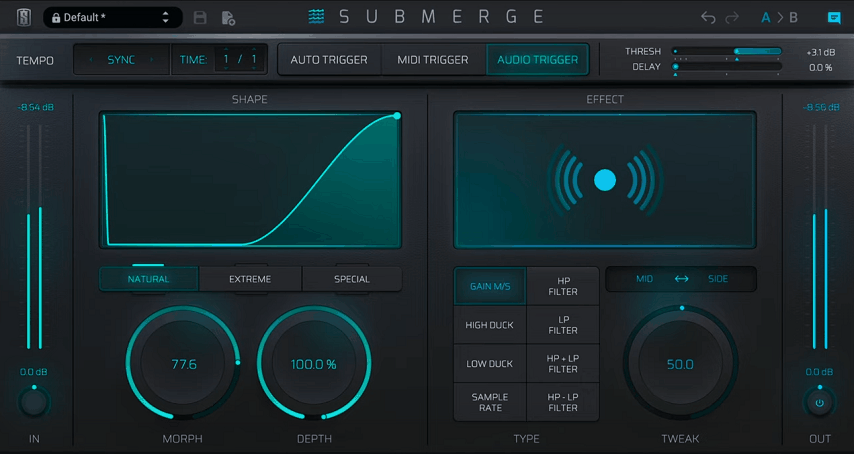Click the Slate Digital logo icon
Viewport: 854px width, 454px height.
(24, 17)
